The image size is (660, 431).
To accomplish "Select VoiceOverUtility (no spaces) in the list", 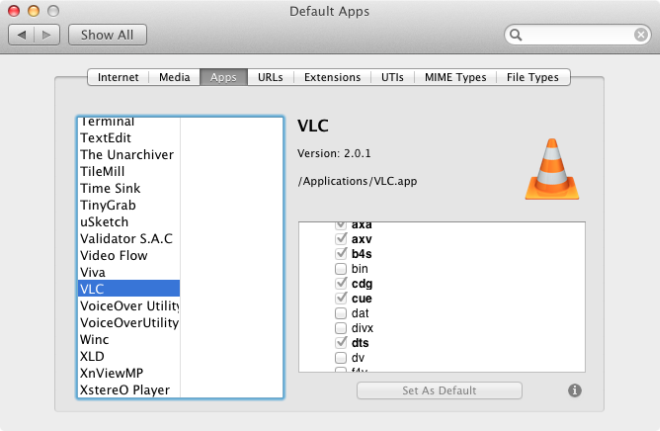I will coord(129,322).
